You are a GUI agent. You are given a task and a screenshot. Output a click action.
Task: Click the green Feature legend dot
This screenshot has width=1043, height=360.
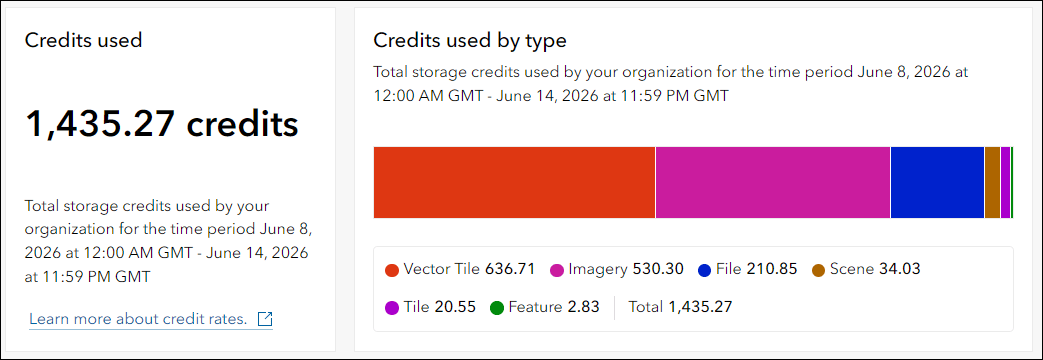pos(497,308)
